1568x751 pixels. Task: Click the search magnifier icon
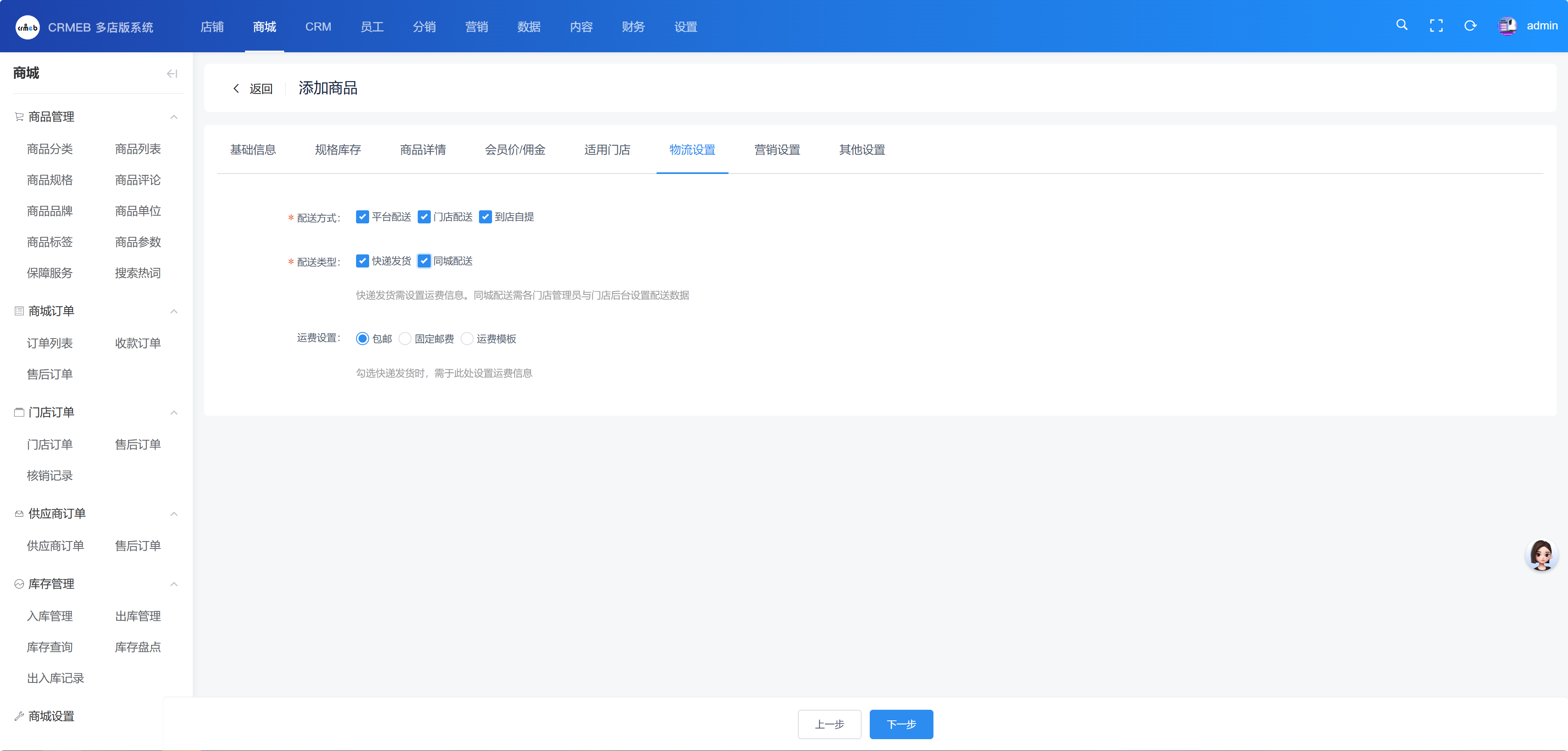(1401, 26)
